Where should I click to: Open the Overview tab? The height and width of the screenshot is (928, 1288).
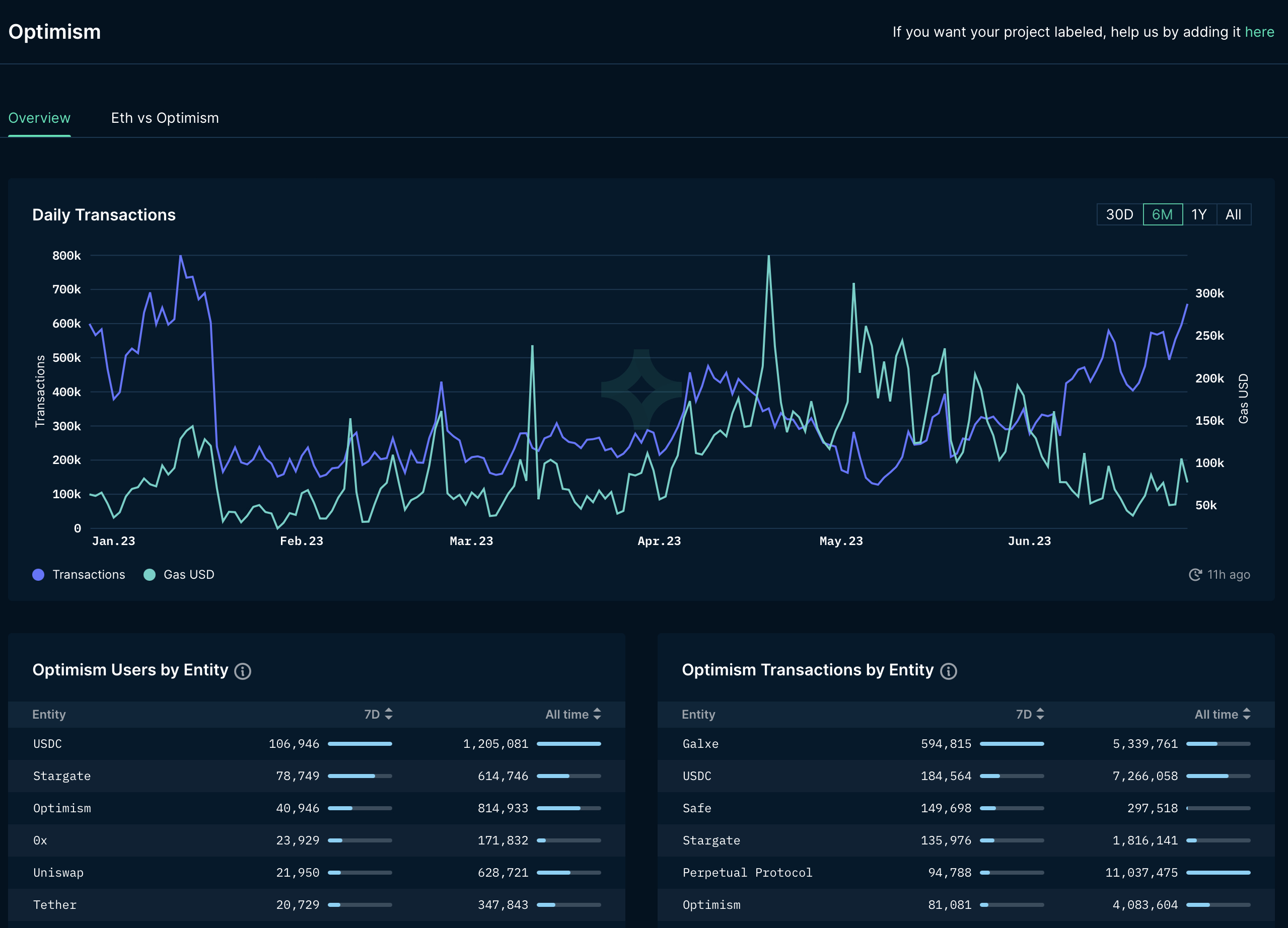coord(39,118)
